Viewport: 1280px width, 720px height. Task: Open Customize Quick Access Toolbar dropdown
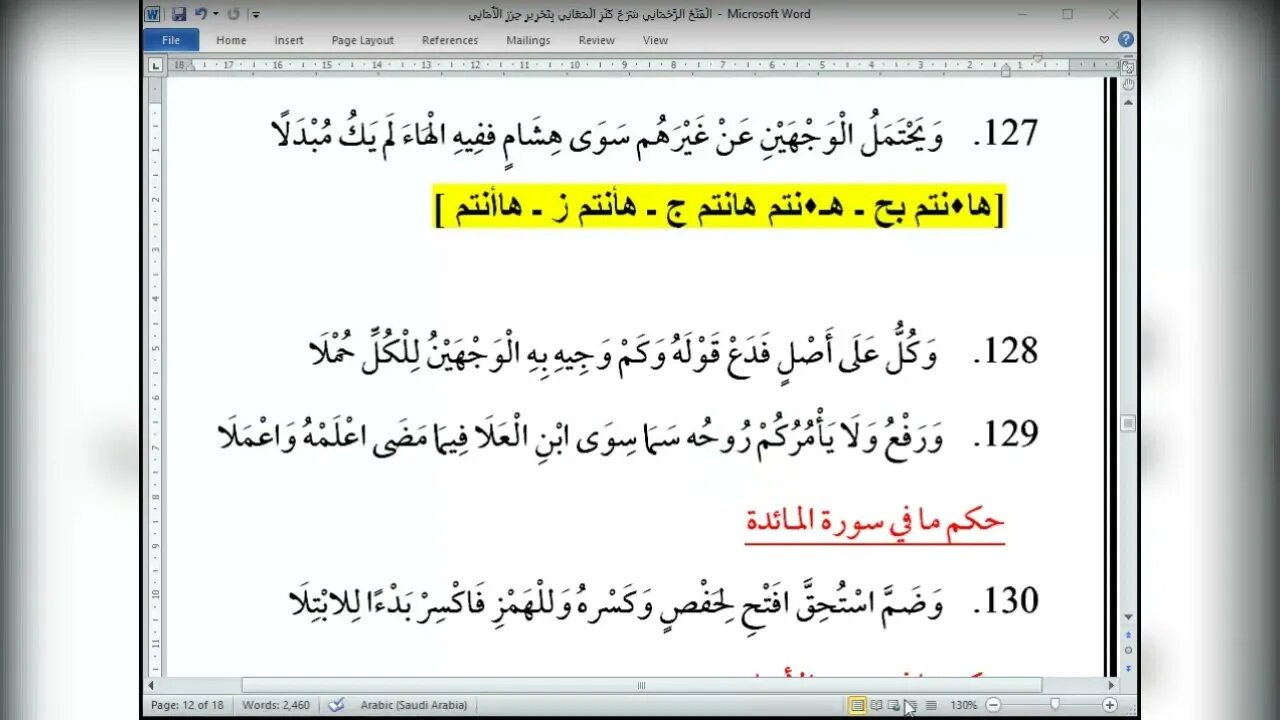point(256,15)
